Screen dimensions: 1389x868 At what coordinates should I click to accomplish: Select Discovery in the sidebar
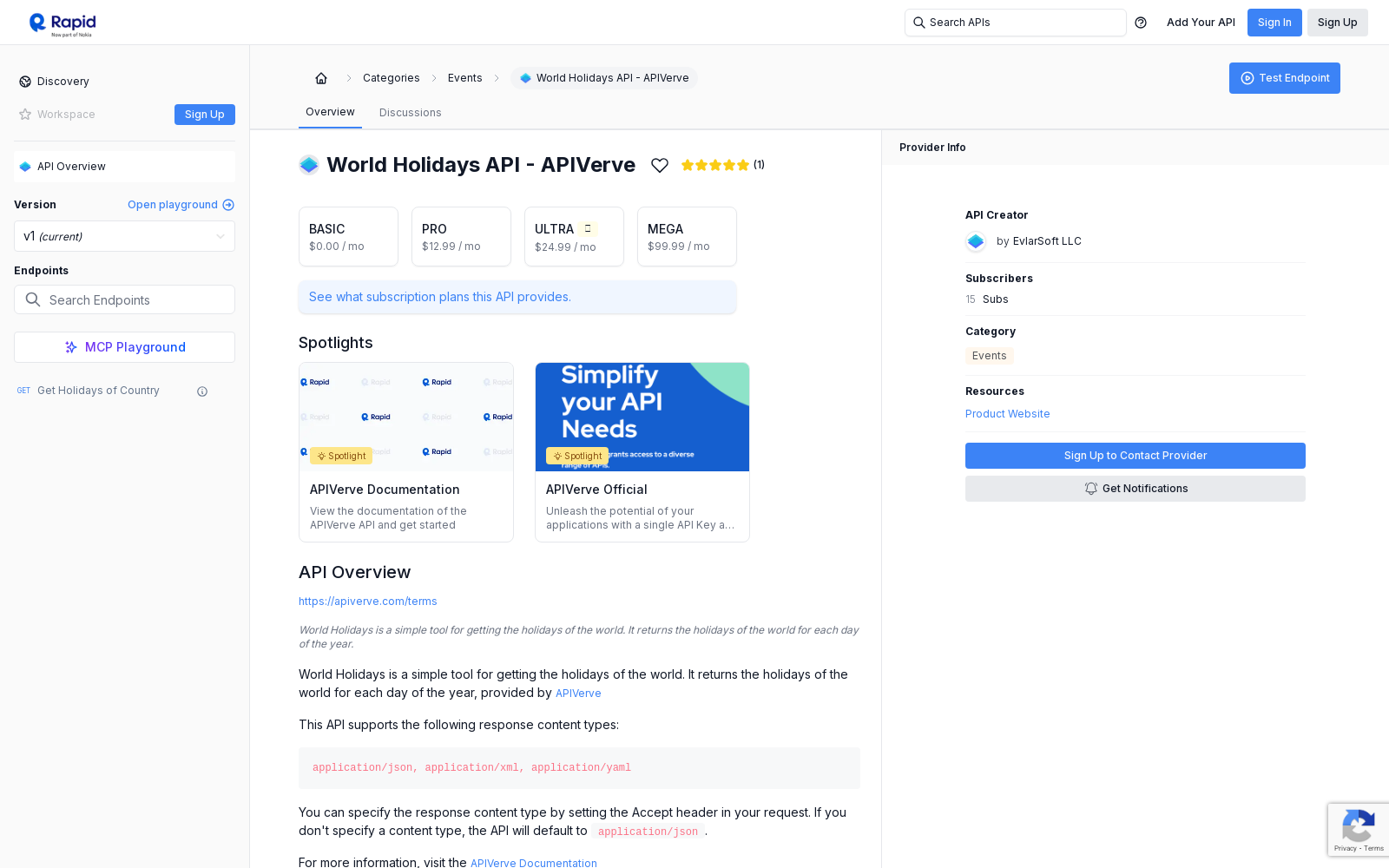[63, 82]
